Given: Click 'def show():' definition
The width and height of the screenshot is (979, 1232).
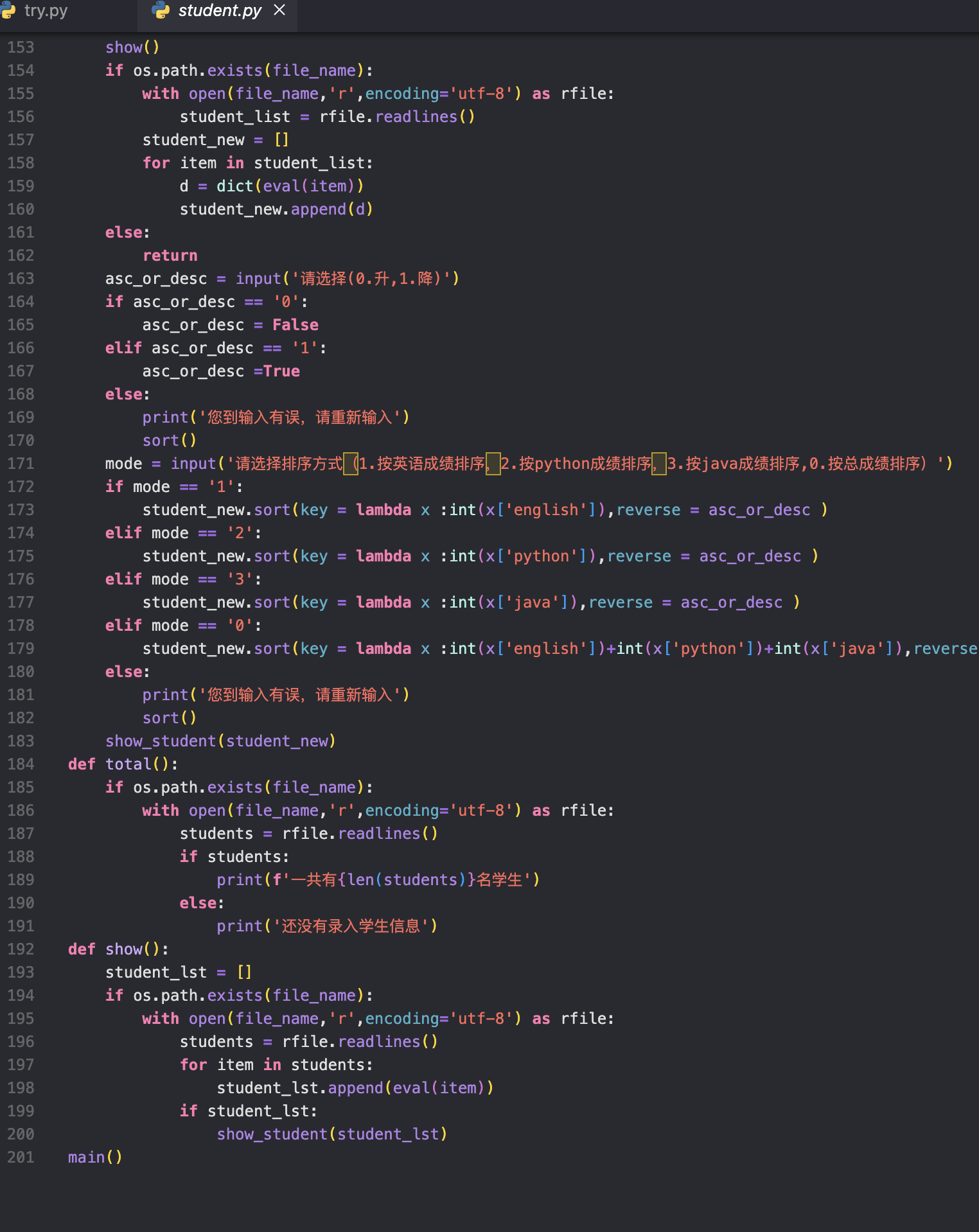Looking at the screenshot, I should (118, 949).
